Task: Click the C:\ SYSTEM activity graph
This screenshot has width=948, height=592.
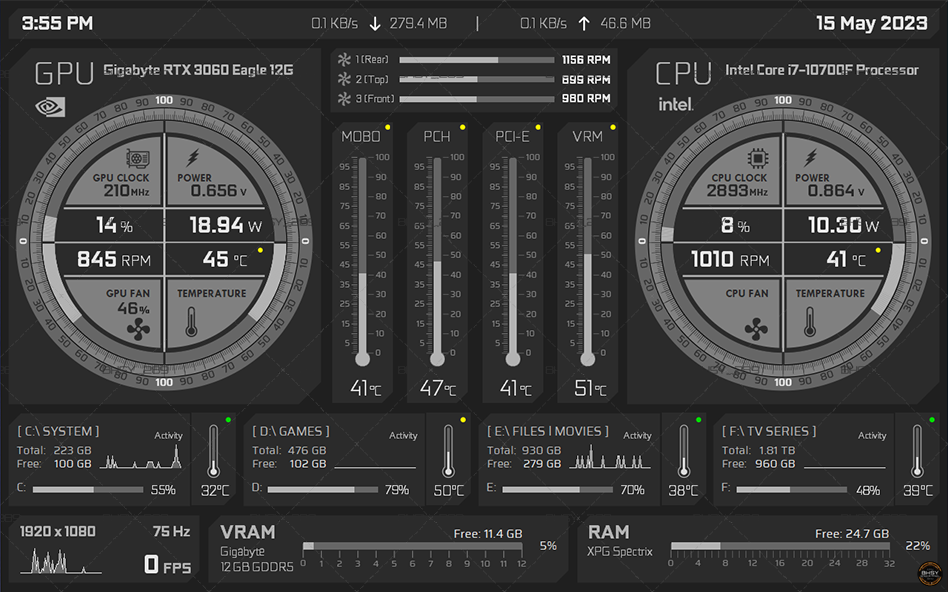Action: pos(141,457)
